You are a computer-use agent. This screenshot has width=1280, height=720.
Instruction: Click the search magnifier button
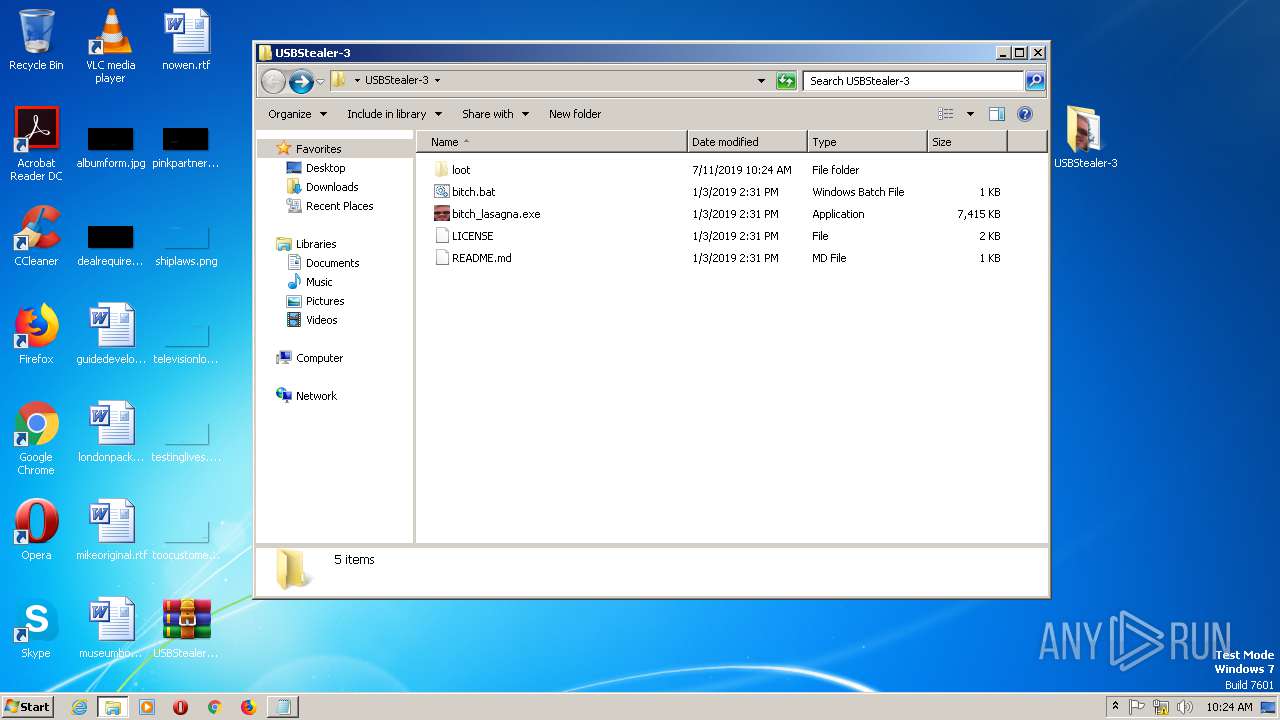[1035, 81]
